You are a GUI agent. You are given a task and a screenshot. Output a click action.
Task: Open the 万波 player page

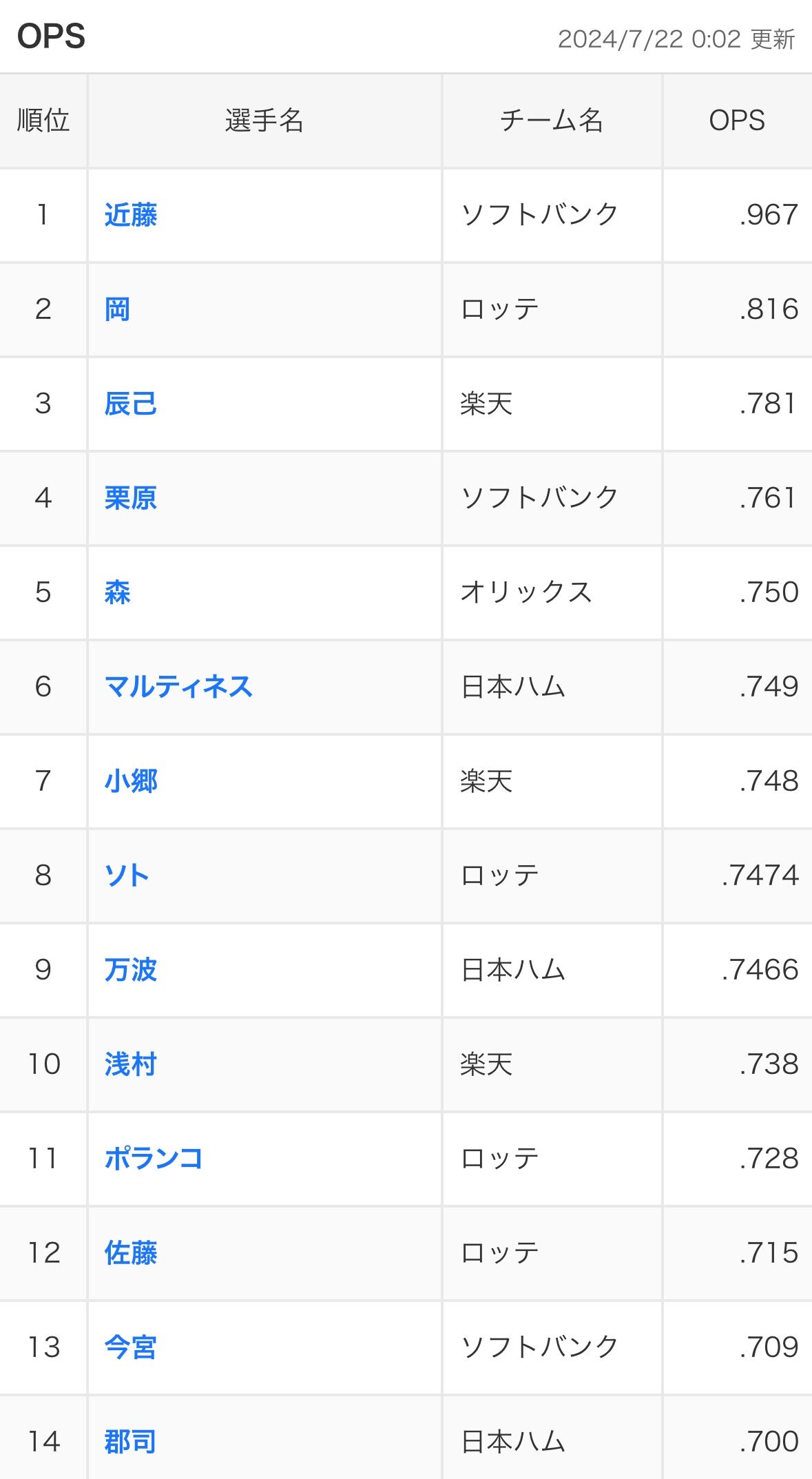(131, 970)
